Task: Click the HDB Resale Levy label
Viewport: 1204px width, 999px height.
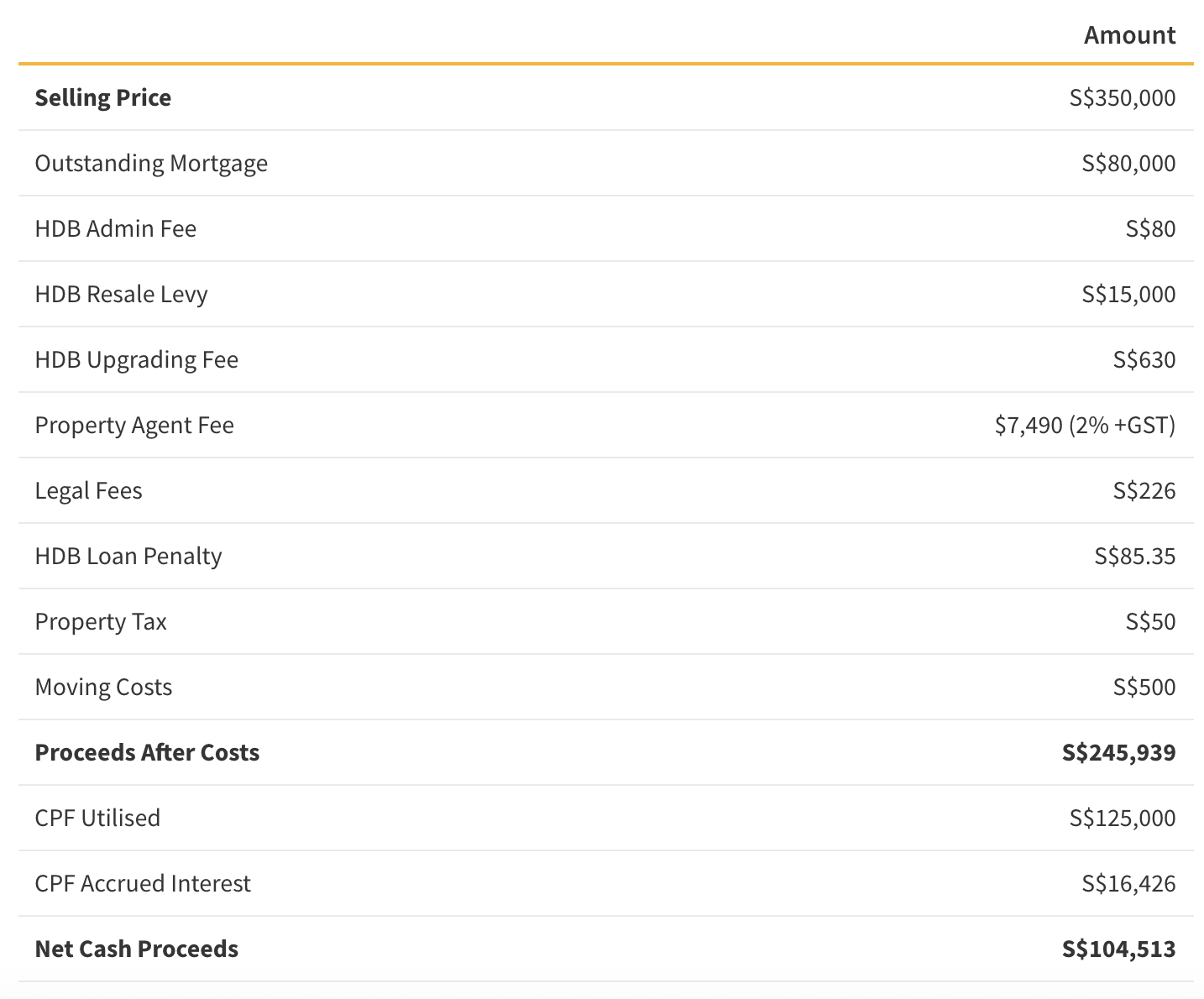Action: 121,294
